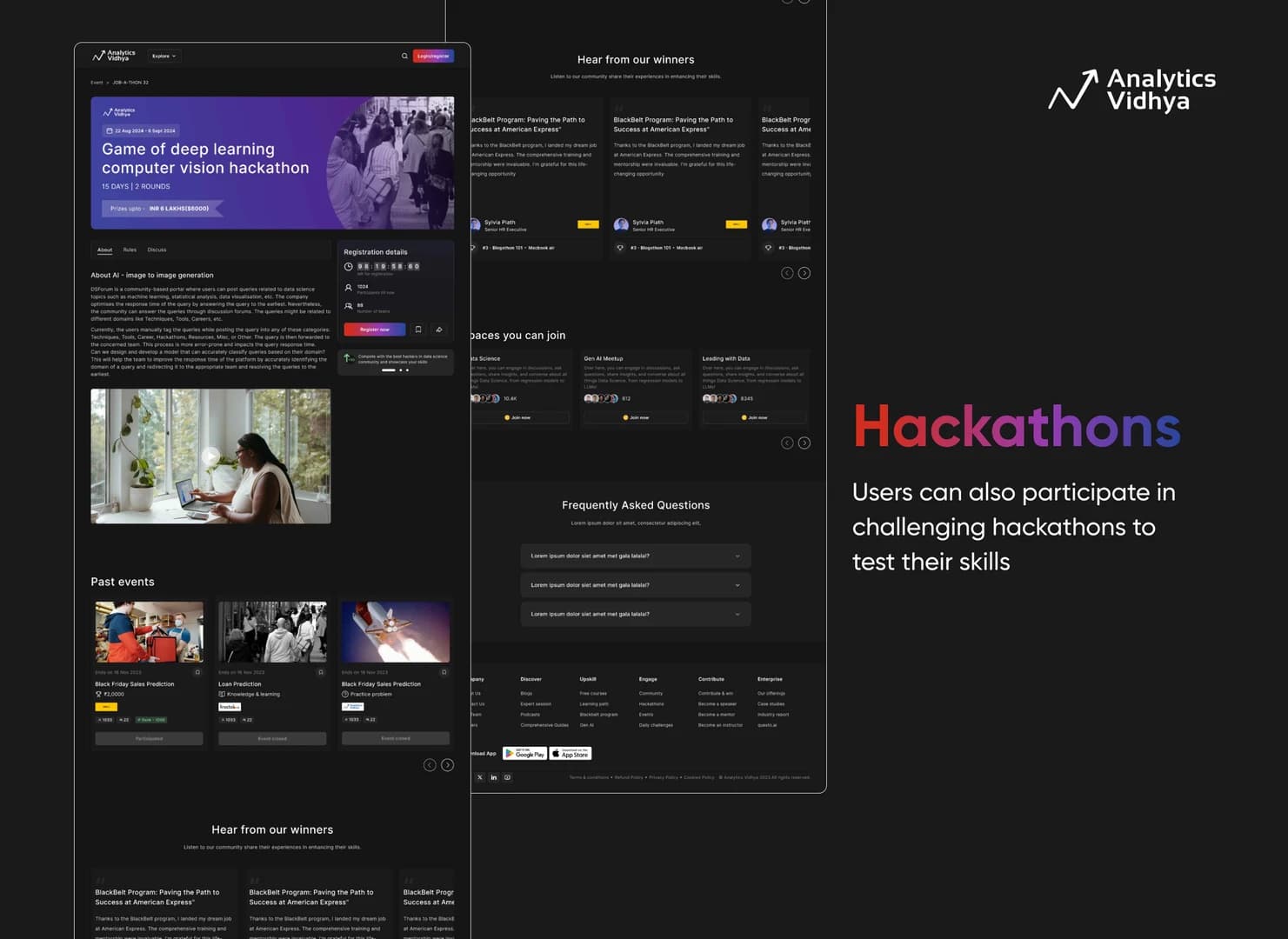Open the Google Play store badge
The image size is (1288, 939).
[524, 753]
